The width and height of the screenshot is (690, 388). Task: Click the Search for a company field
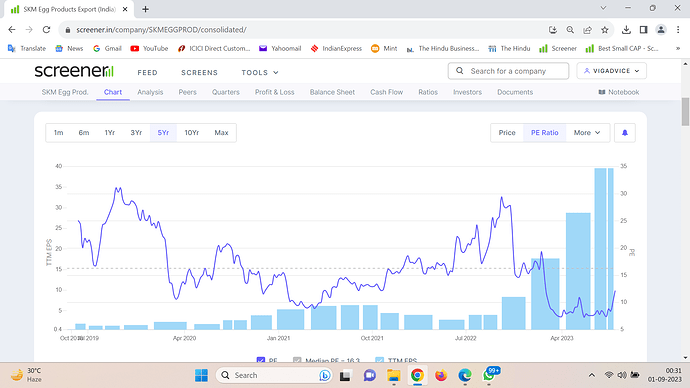coord(508,71)
